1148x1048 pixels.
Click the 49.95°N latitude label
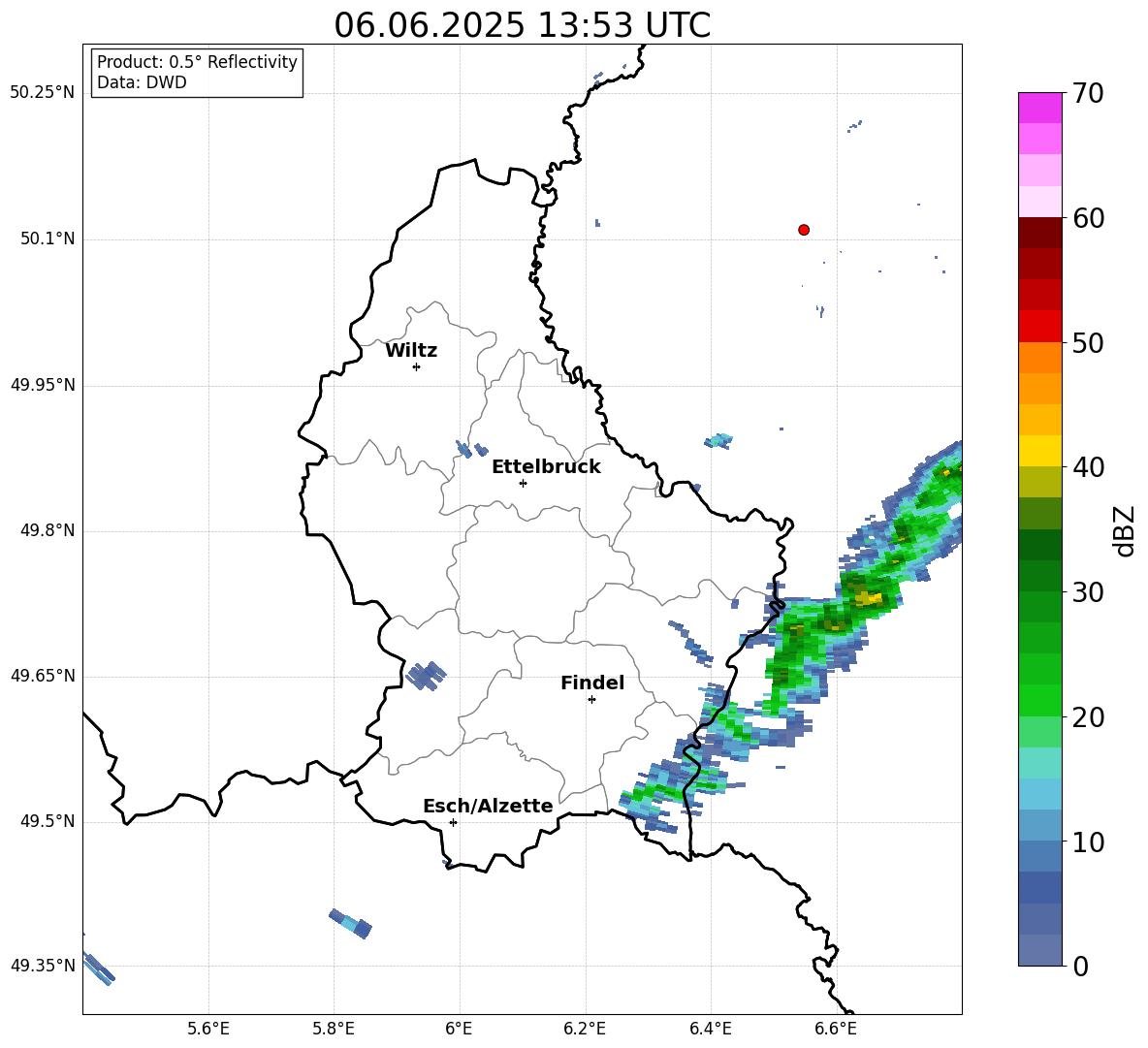(43, 384)
